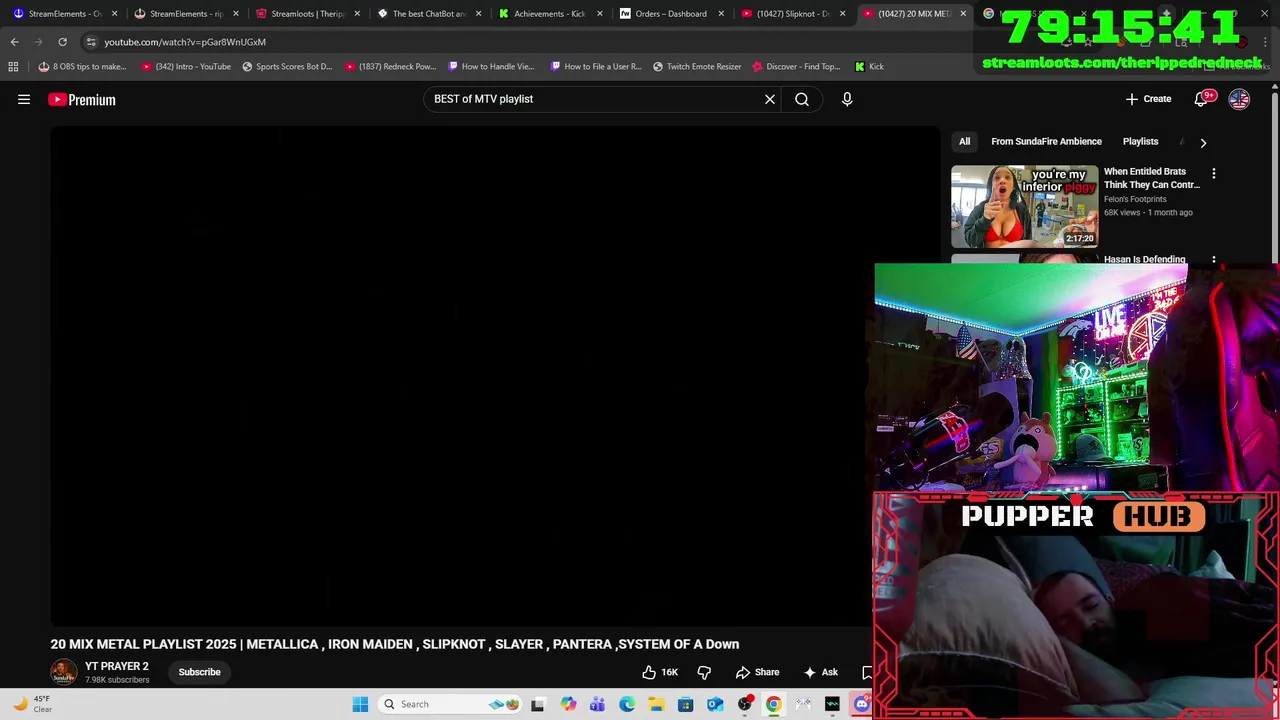
Task: Open Redneck Pow... bookmark
Action: tap(390, 66)
